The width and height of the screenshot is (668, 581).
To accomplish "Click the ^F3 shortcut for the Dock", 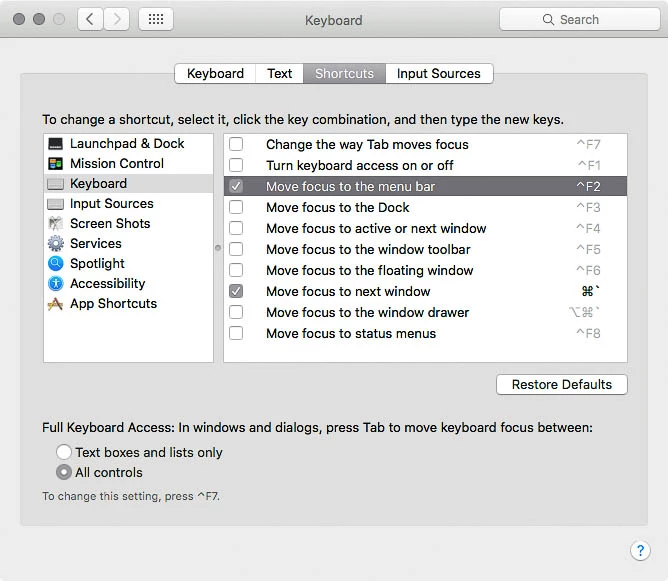I will pos(588,207).
